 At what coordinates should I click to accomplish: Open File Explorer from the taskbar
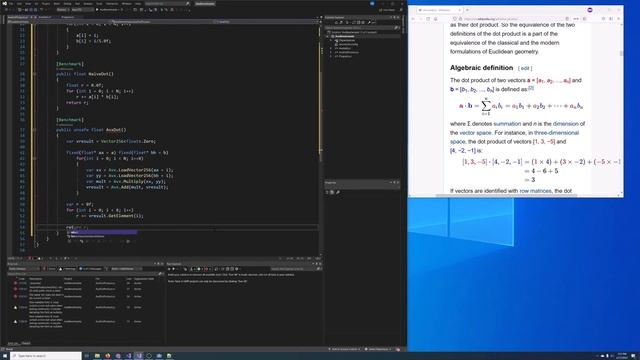(97, 356)
